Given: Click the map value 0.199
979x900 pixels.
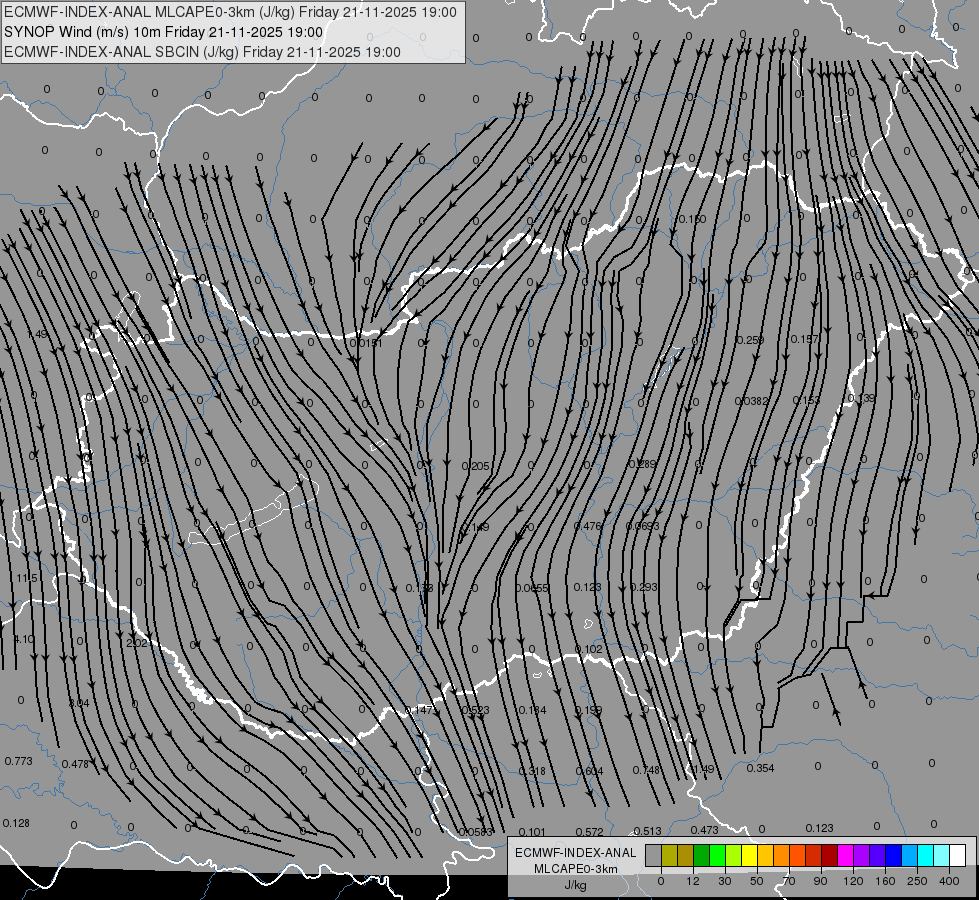Looking at the screenshot, I should pos(588,710).
